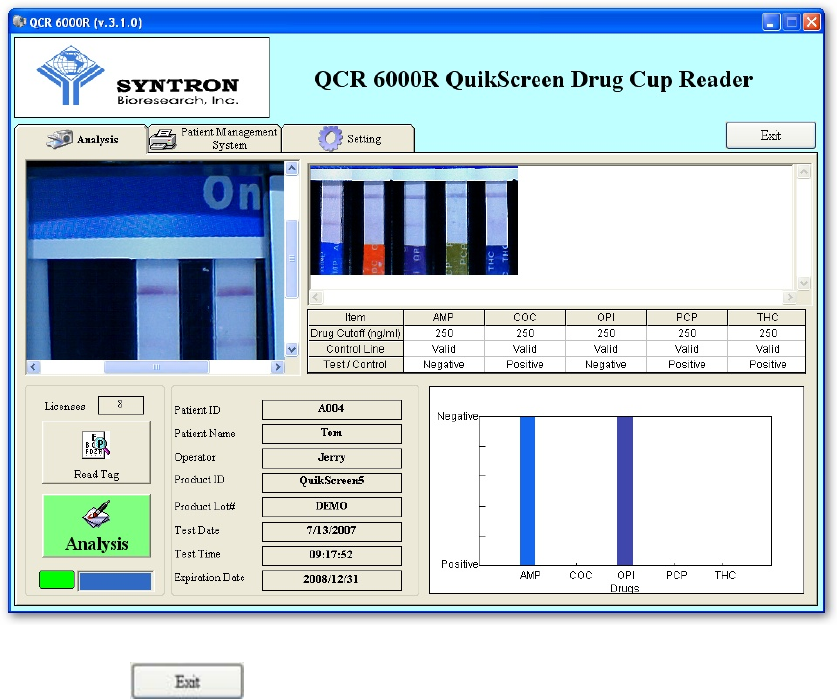Click the Test / Control row label
The height and width of the screenshot is (699, 837).
pos(356,365)
